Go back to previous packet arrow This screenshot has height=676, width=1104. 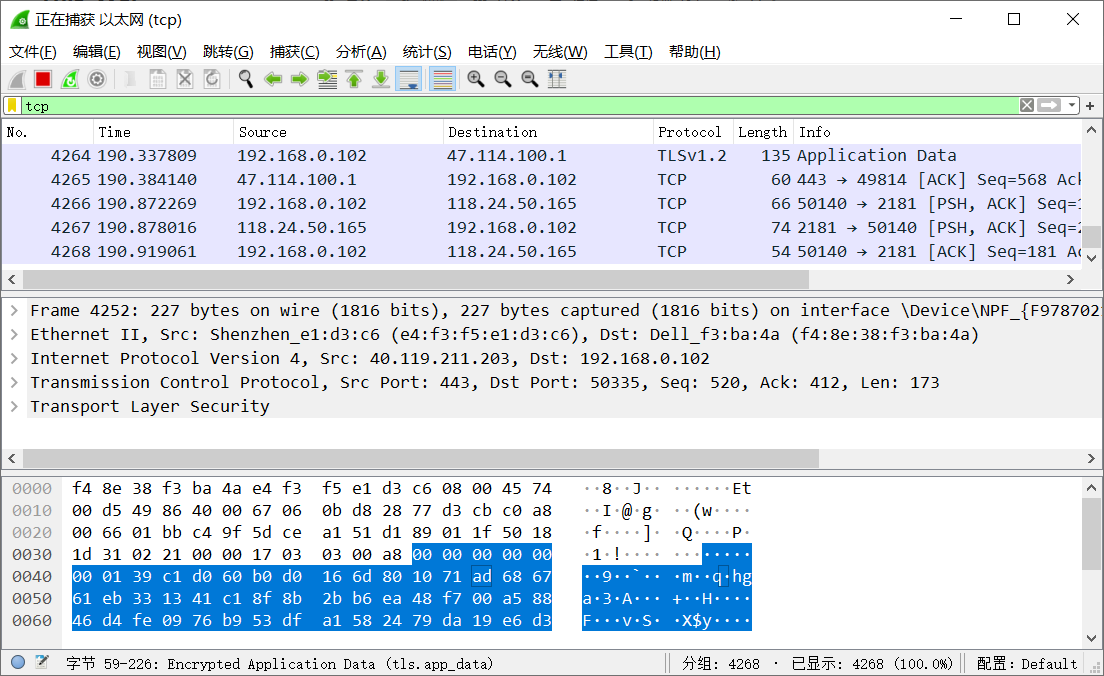[x=272, y=79]
